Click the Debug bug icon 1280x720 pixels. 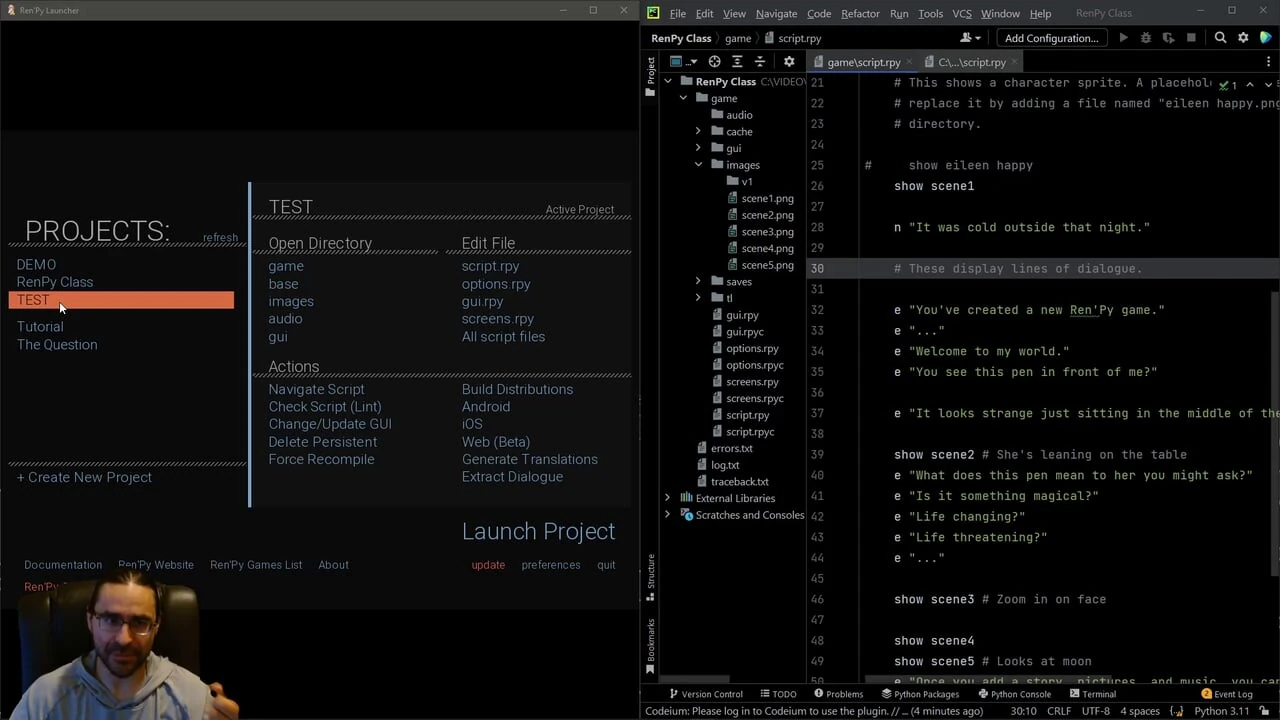1146,38
